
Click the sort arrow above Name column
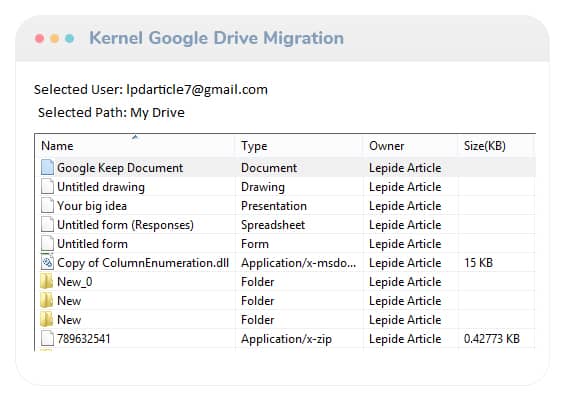tap(135, 137)
